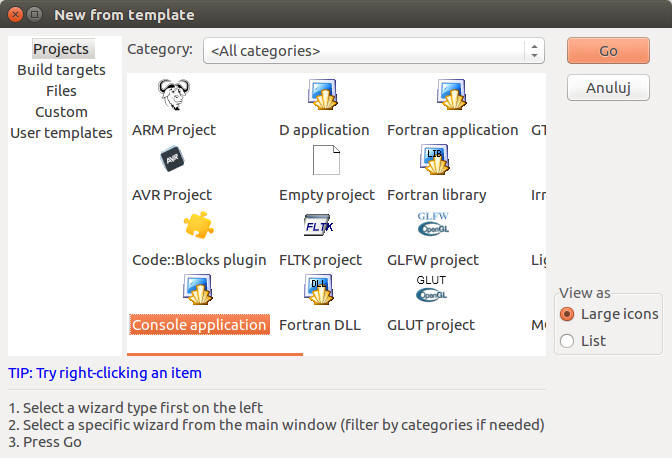Open User templates in left list
This screenshot has height=458, width=672.
(x=61, y=133)
